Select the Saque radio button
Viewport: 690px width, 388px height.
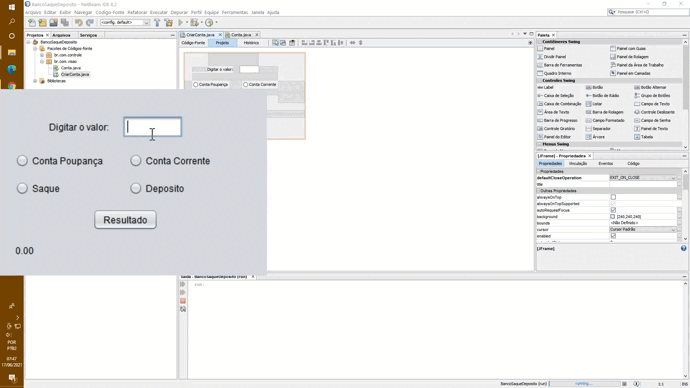click(x=22, y=188)
